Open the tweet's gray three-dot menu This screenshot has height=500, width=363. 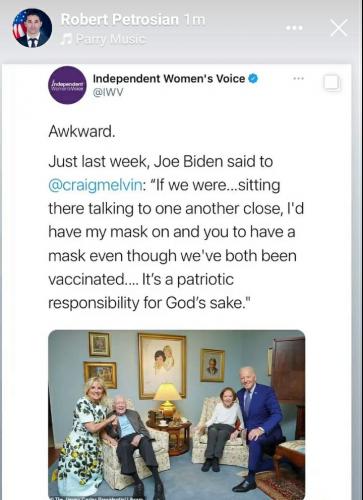pos(298,79)
